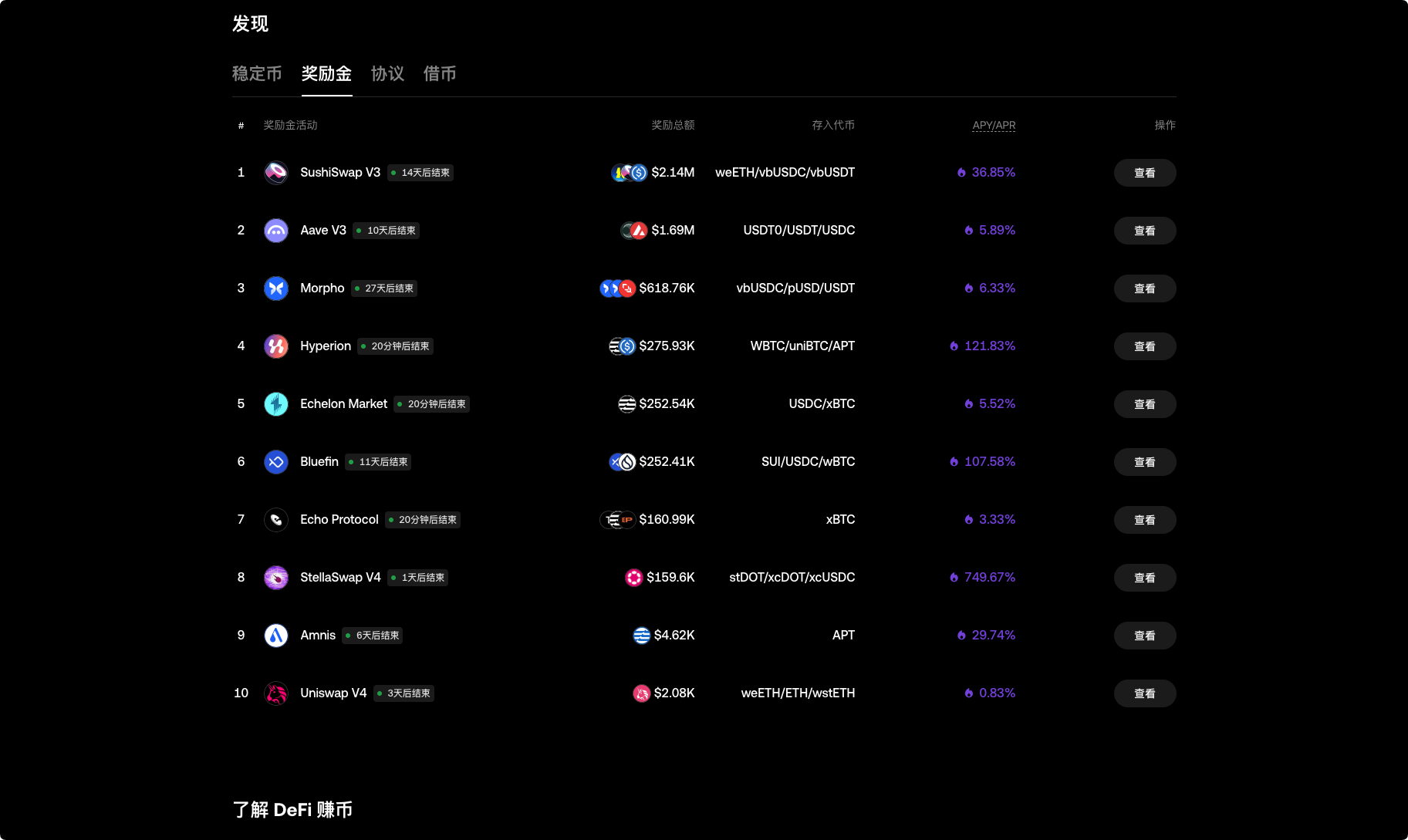
Task: Open the 协议 tab
Action: (387, 73)
